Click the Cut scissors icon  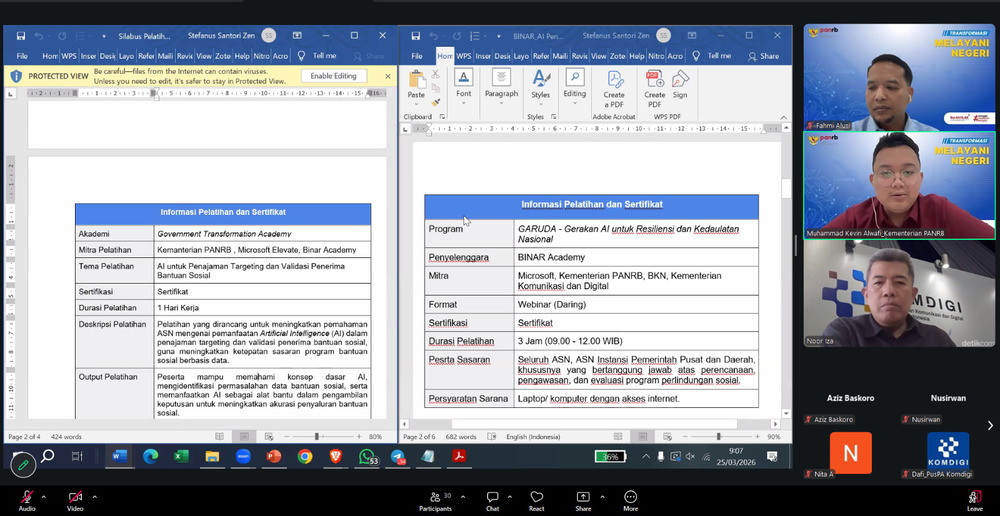pyautogui.click(x=436, y=74)
